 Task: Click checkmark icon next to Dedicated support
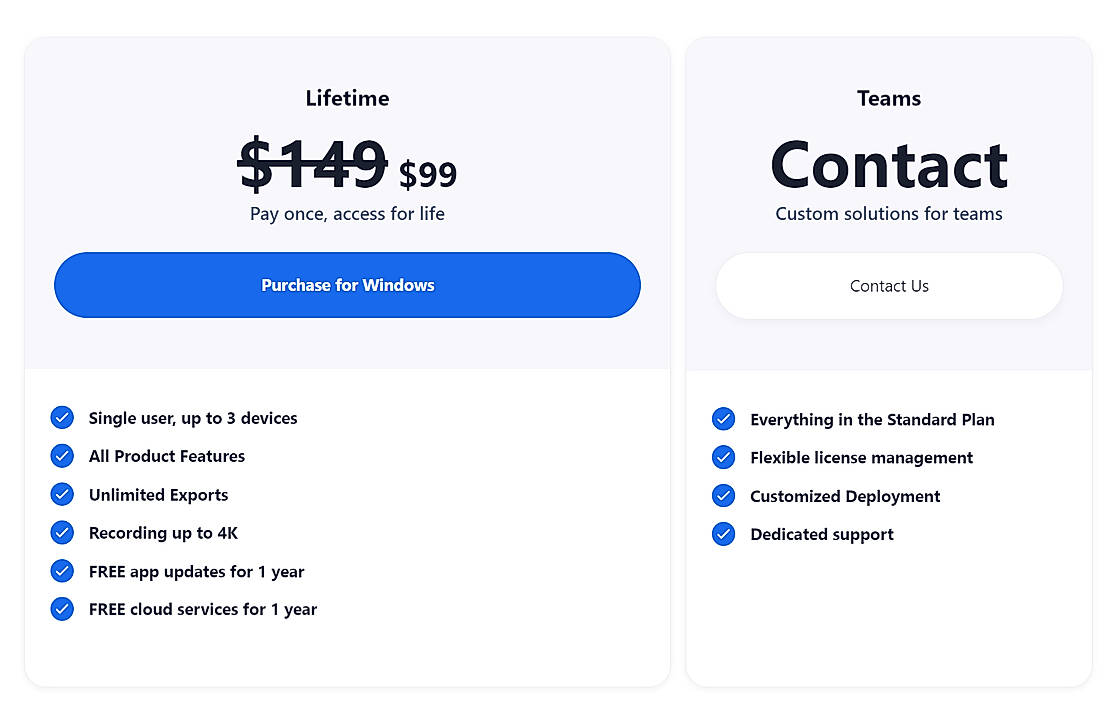point(723,534)
